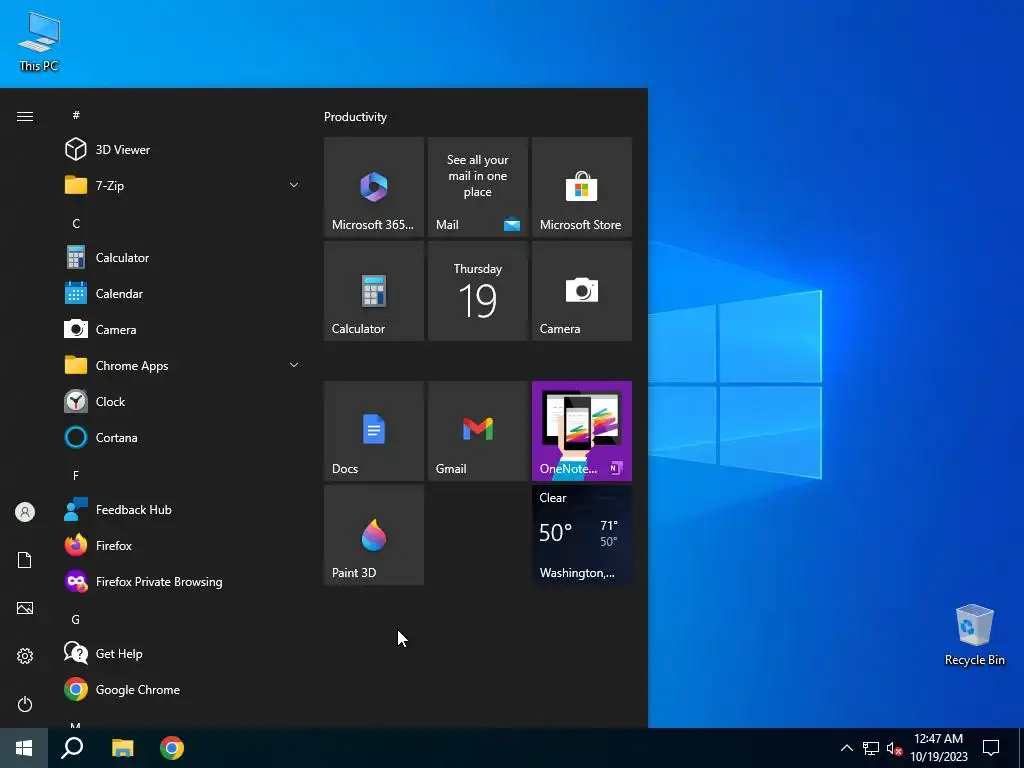Open the Gmail tile
Image resolution: width=1024 pixels, height=768 pixels.
(x=477, y=431)
